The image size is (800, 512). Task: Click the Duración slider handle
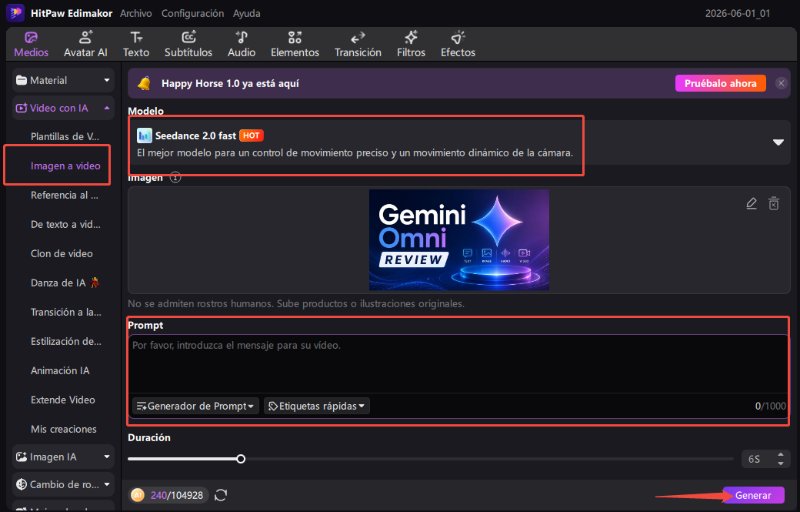coord(241,459)
